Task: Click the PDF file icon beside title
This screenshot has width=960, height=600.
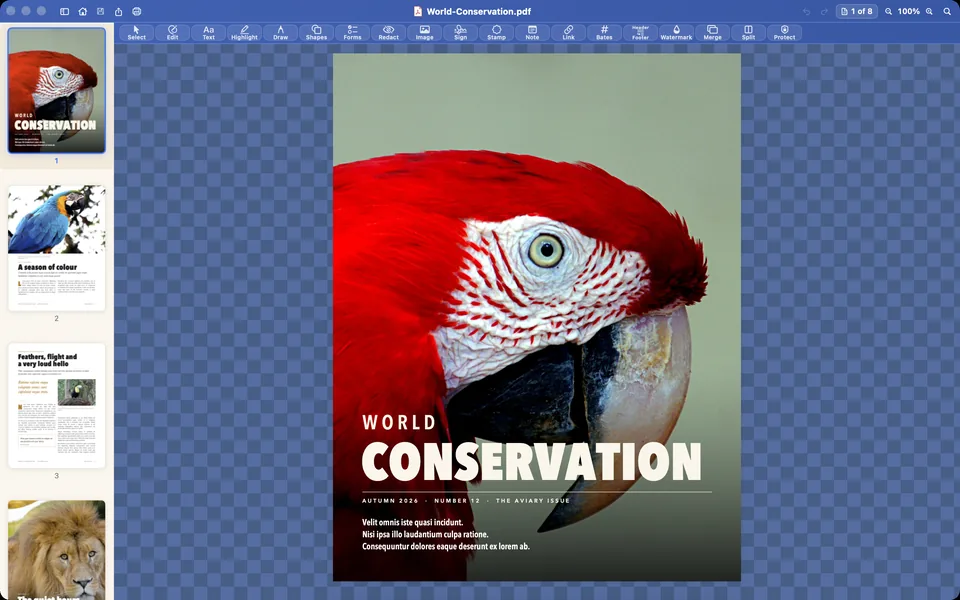Action: (418, 11)
